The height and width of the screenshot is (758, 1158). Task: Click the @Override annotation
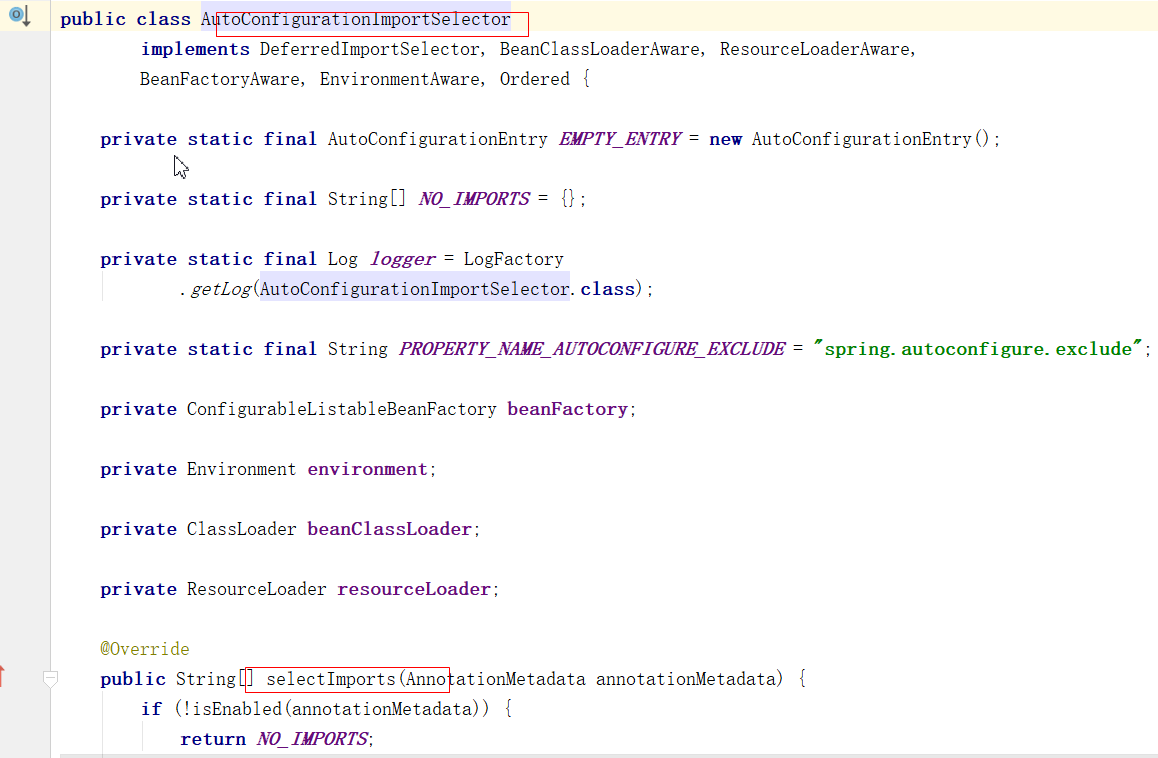point(144,649)
